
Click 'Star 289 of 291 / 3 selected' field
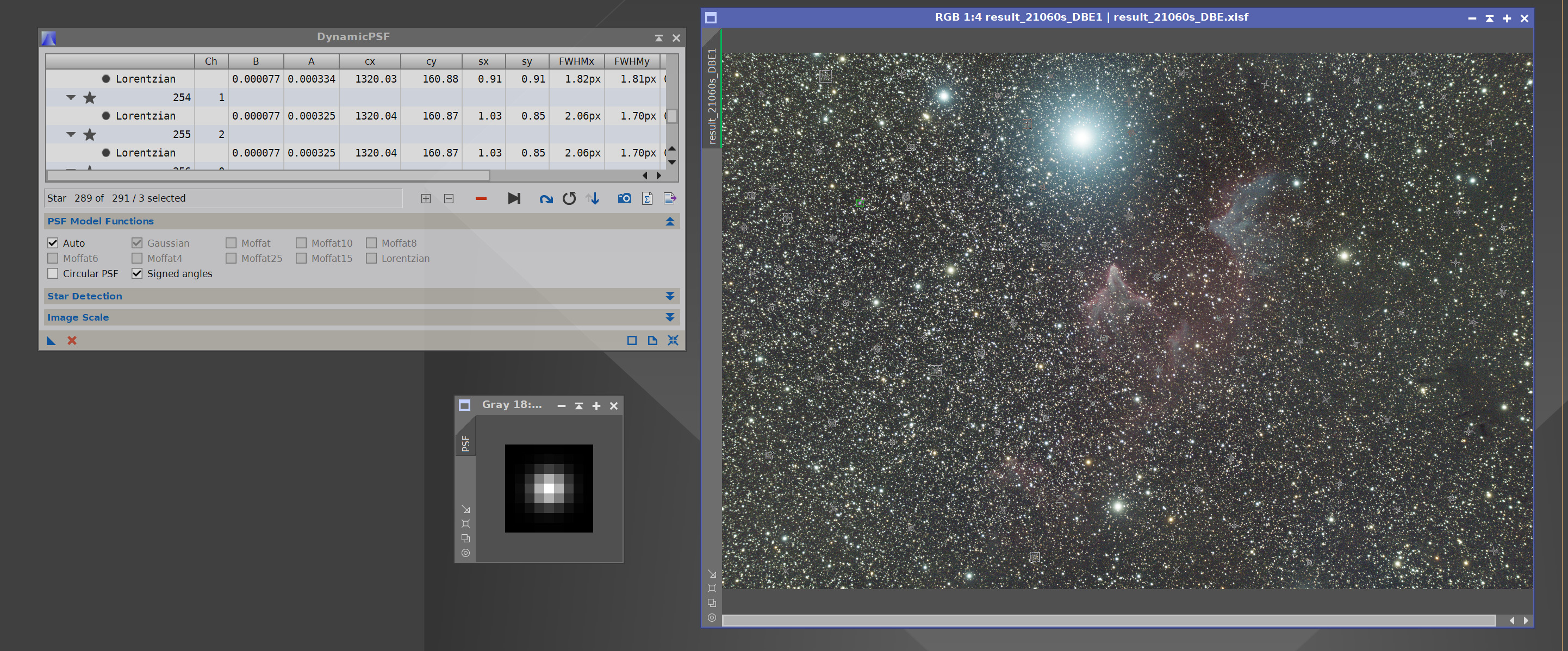click(x=223, y=198)
